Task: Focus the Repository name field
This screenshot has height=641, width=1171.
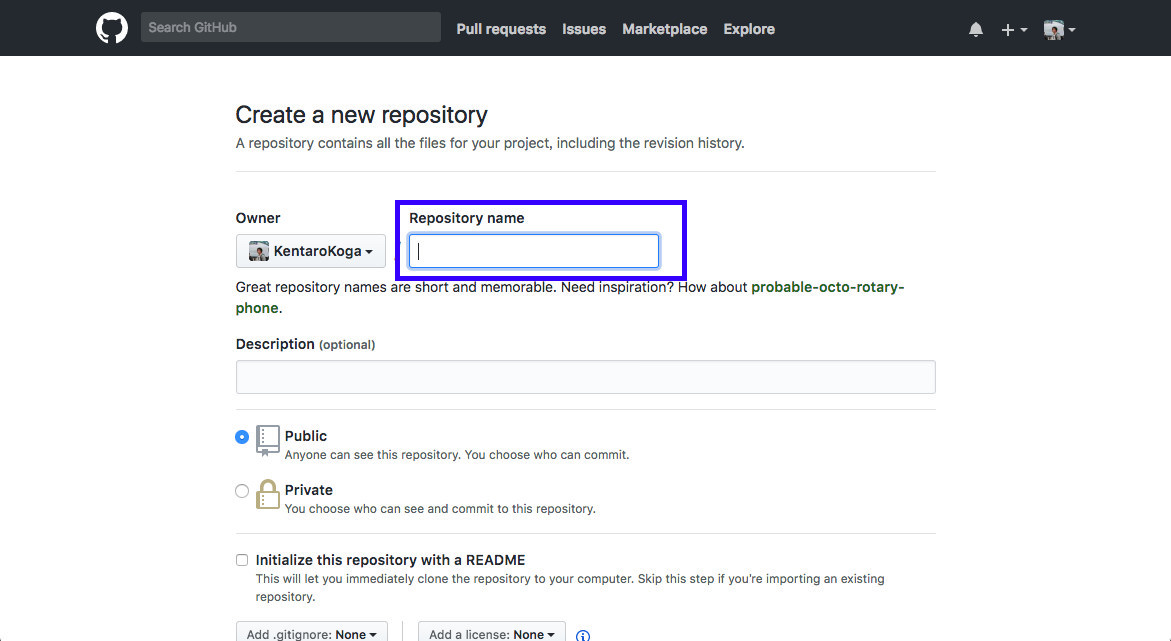Action: (534, 251)
